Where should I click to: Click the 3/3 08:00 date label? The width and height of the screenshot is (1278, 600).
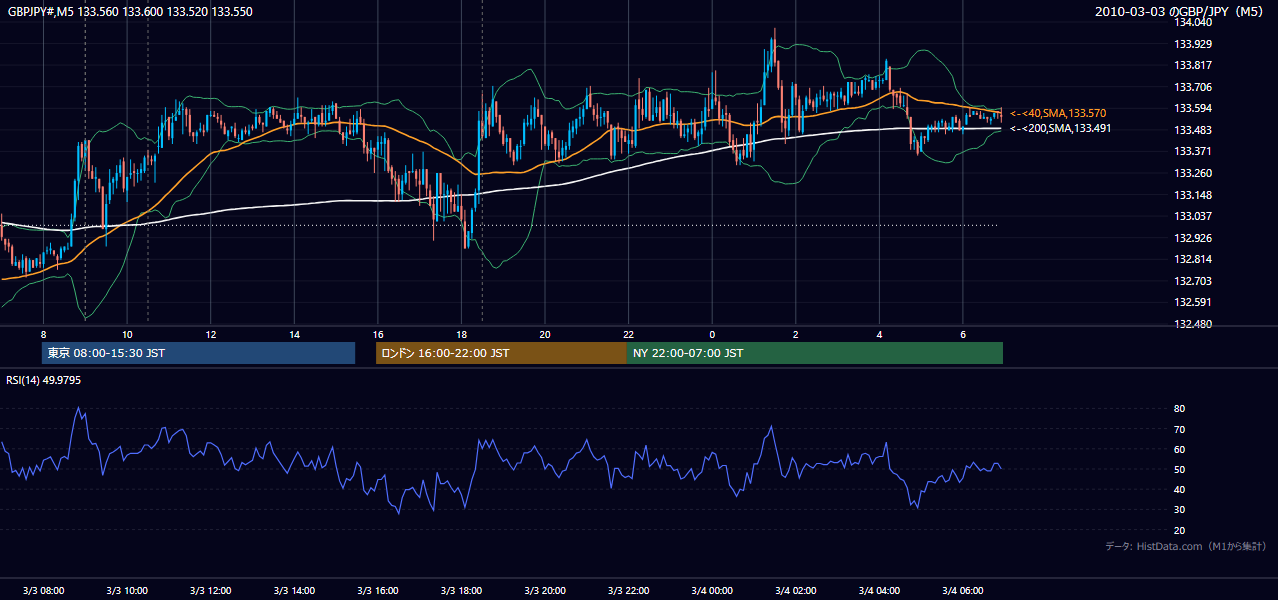tap(43, 591)
